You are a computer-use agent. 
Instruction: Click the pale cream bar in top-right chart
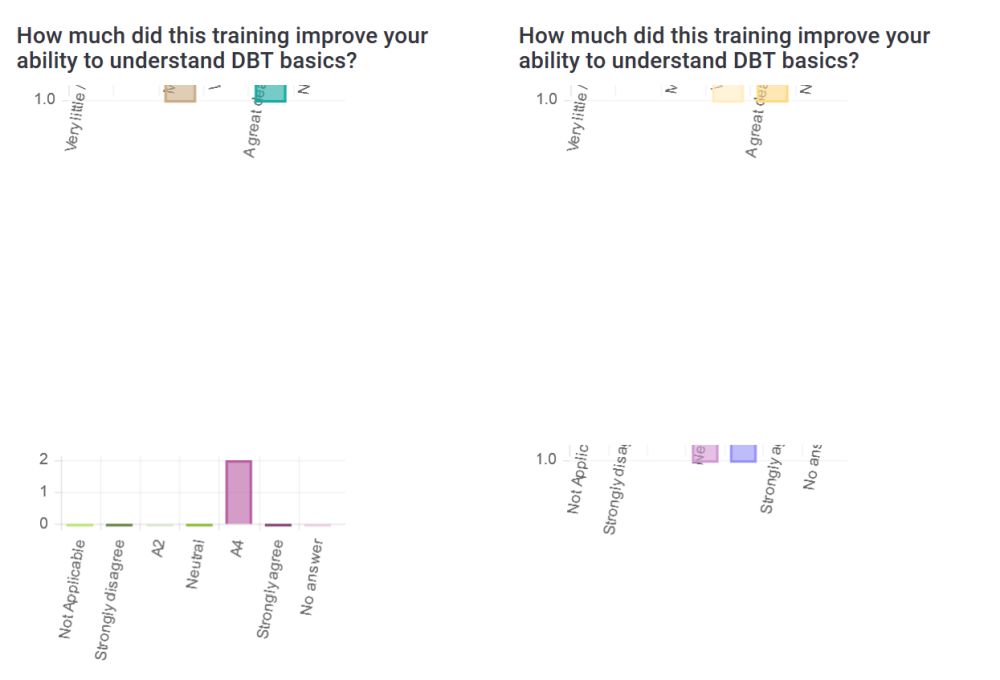727,93
